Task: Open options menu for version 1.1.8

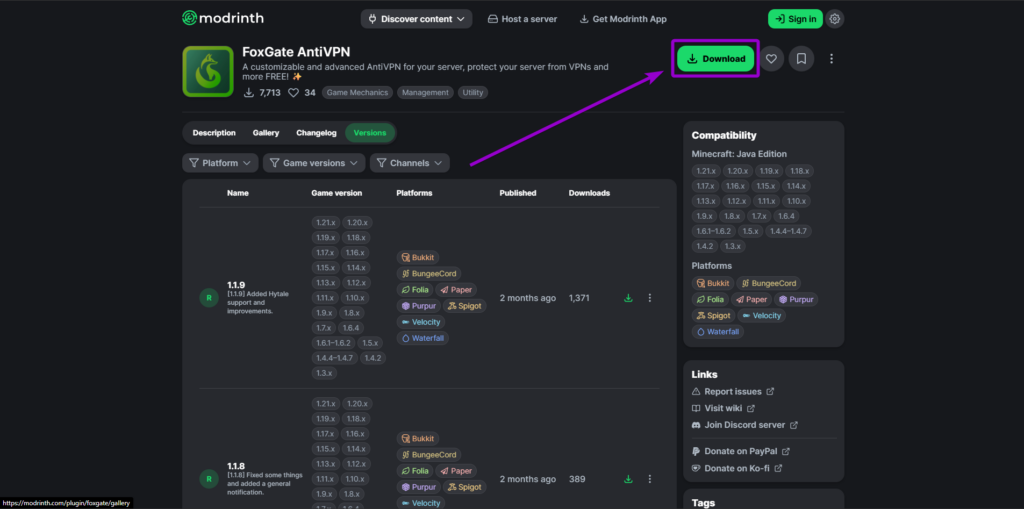Action: [650, 479]
